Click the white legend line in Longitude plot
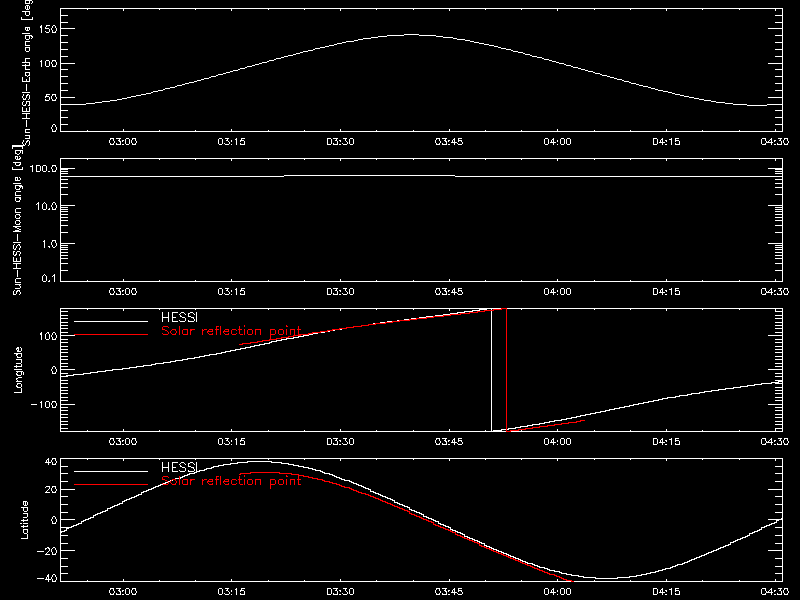This screenshot has height=600, width=800. coord(111,321)
